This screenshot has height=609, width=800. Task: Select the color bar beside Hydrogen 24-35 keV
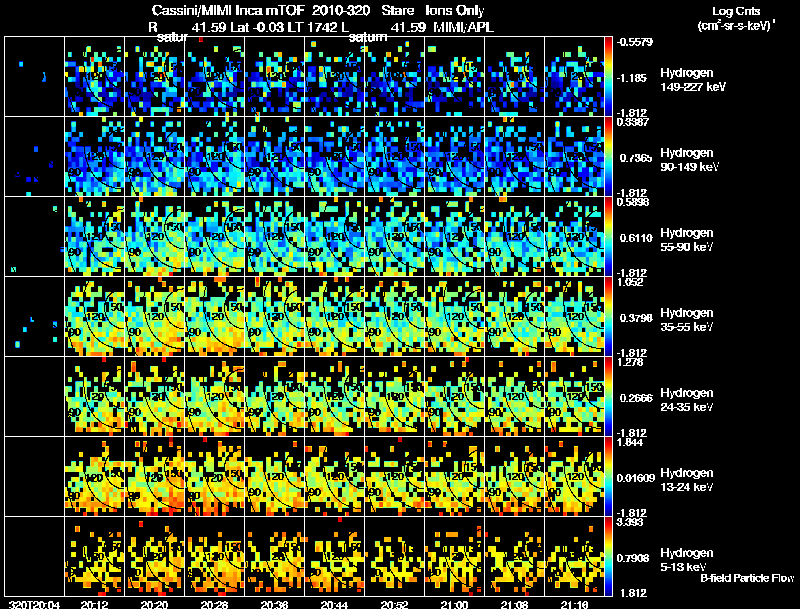click(608, 396)
